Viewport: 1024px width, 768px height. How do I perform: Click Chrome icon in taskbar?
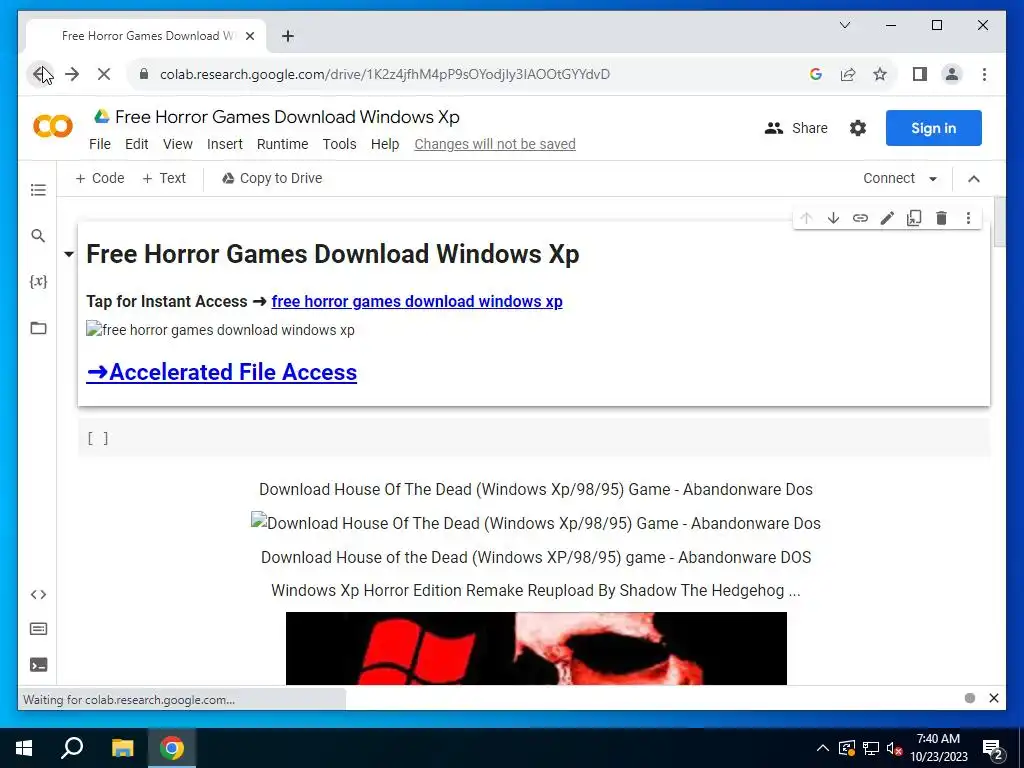click(x=172, y=748)
